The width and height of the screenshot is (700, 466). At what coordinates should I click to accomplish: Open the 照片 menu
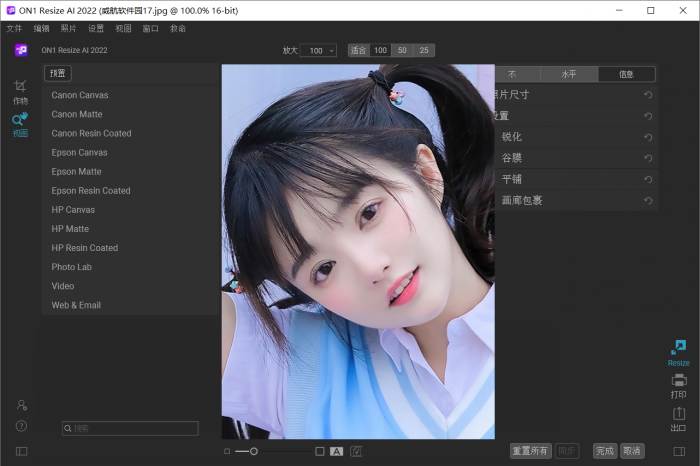click(68, 29)
